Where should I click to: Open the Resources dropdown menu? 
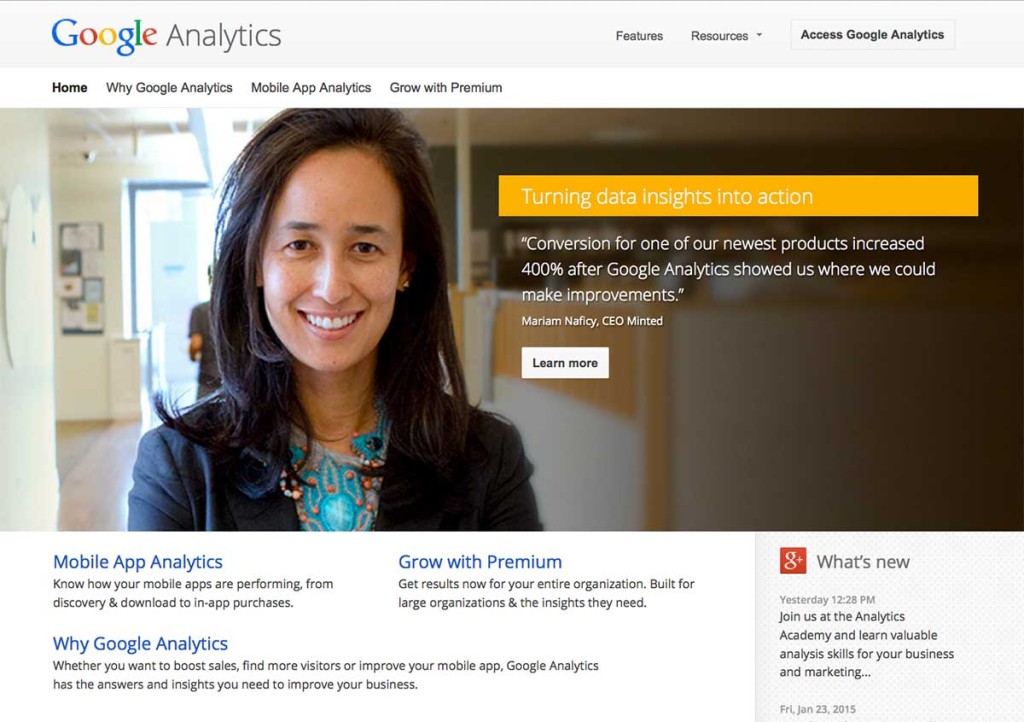click(720, 35)
